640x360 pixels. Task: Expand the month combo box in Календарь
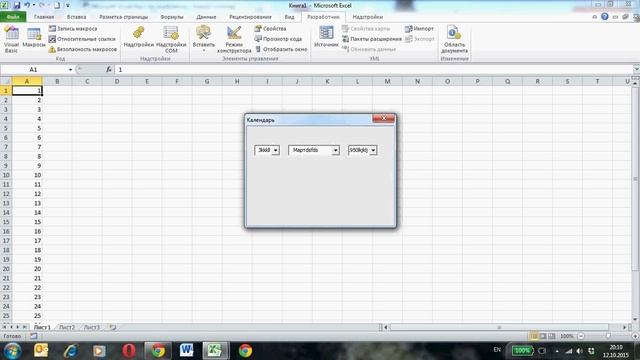335,150
